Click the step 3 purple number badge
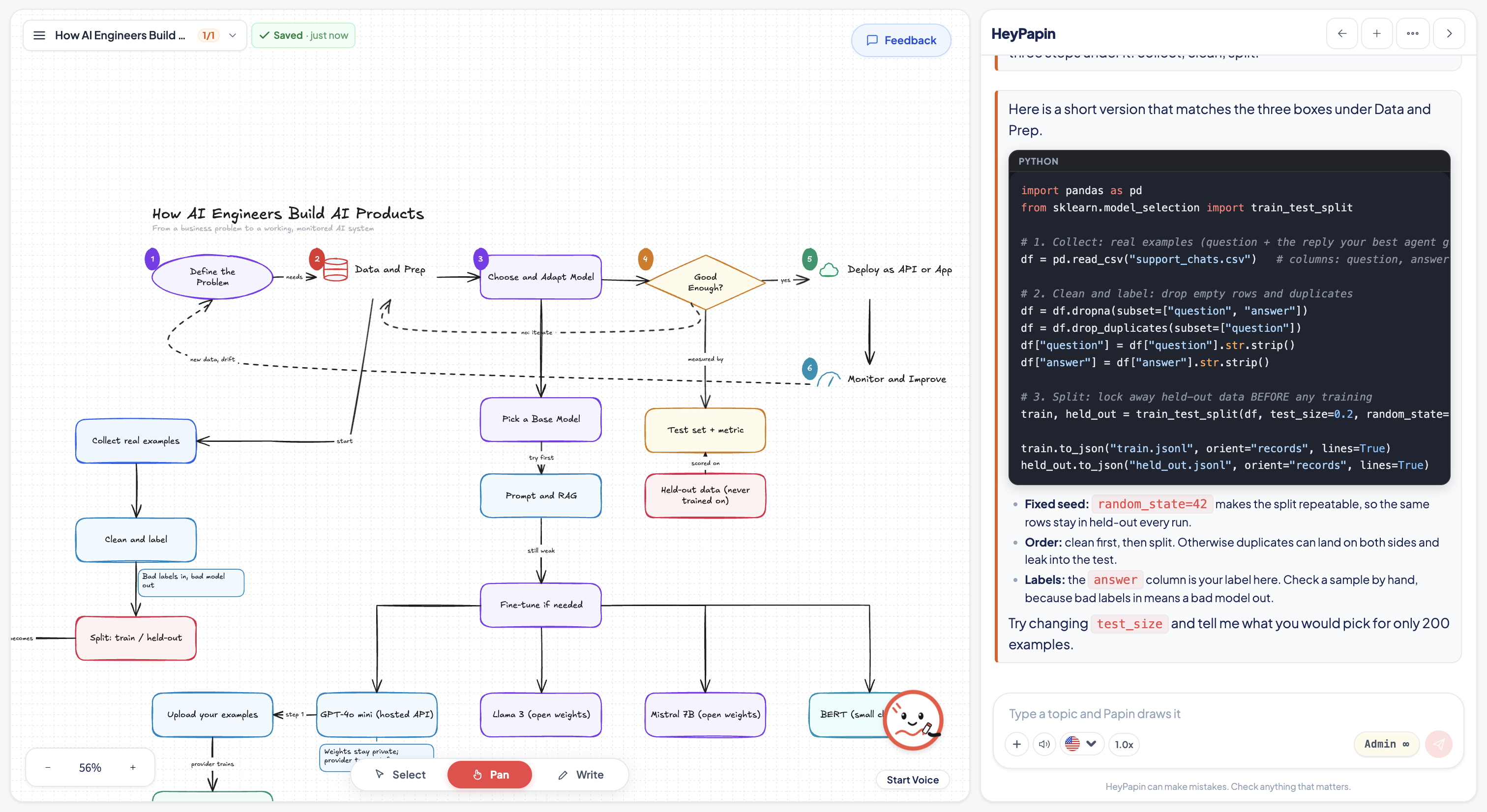The height and width of the screenshot is (812, 1487). 481,259
